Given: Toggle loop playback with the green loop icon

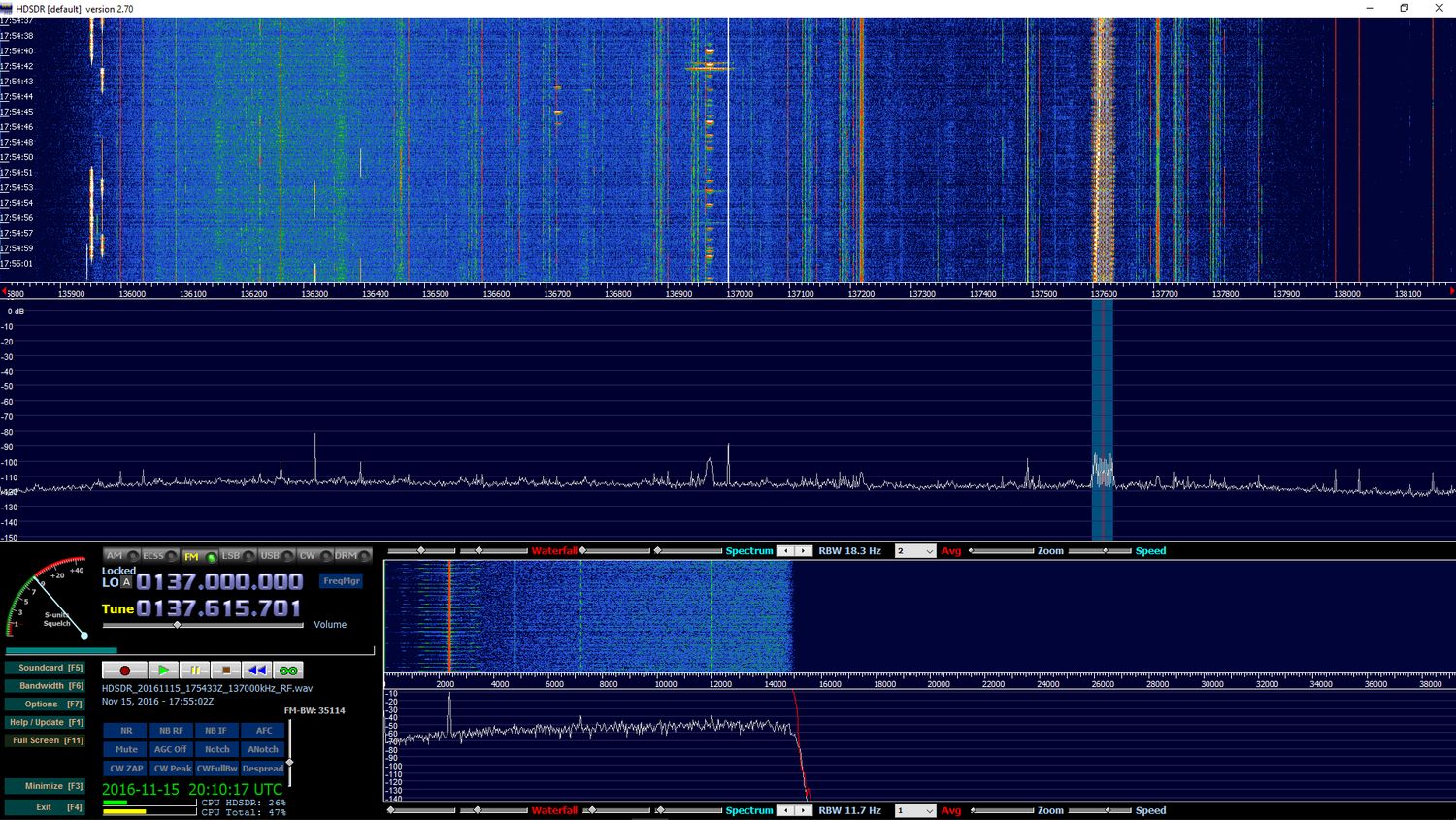Looking at the screenshot, I should [x=288, y=671].
